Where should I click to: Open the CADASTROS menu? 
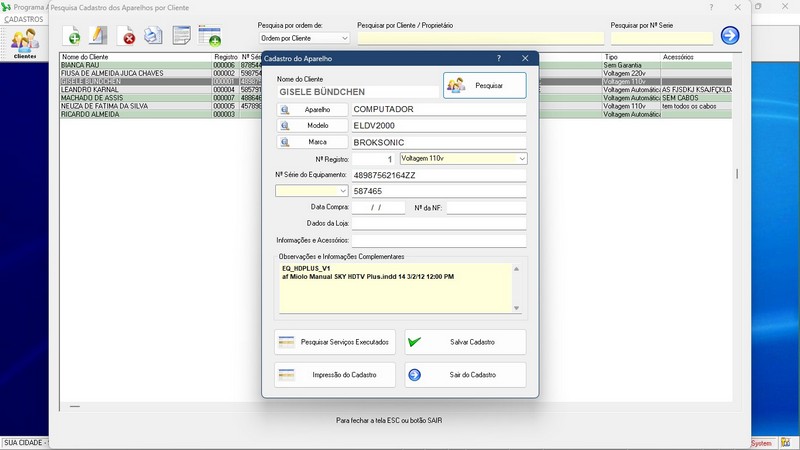coord(24,19)
